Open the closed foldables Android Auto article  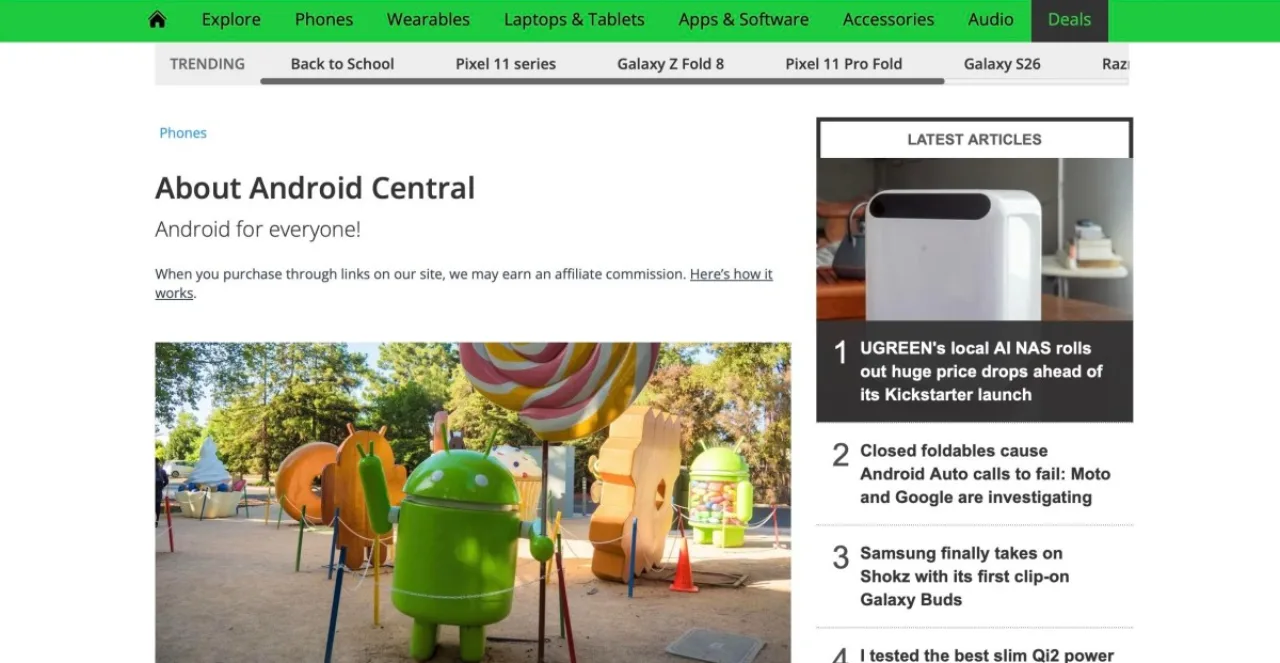985,474
